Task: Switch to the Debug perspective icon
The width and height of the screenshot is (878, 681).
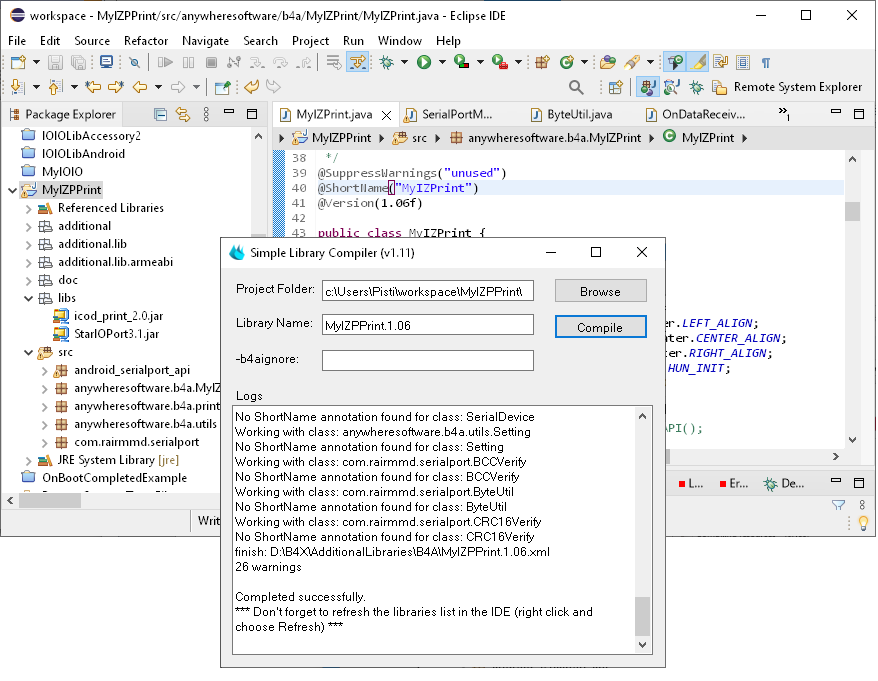Action: coord(696,87)
